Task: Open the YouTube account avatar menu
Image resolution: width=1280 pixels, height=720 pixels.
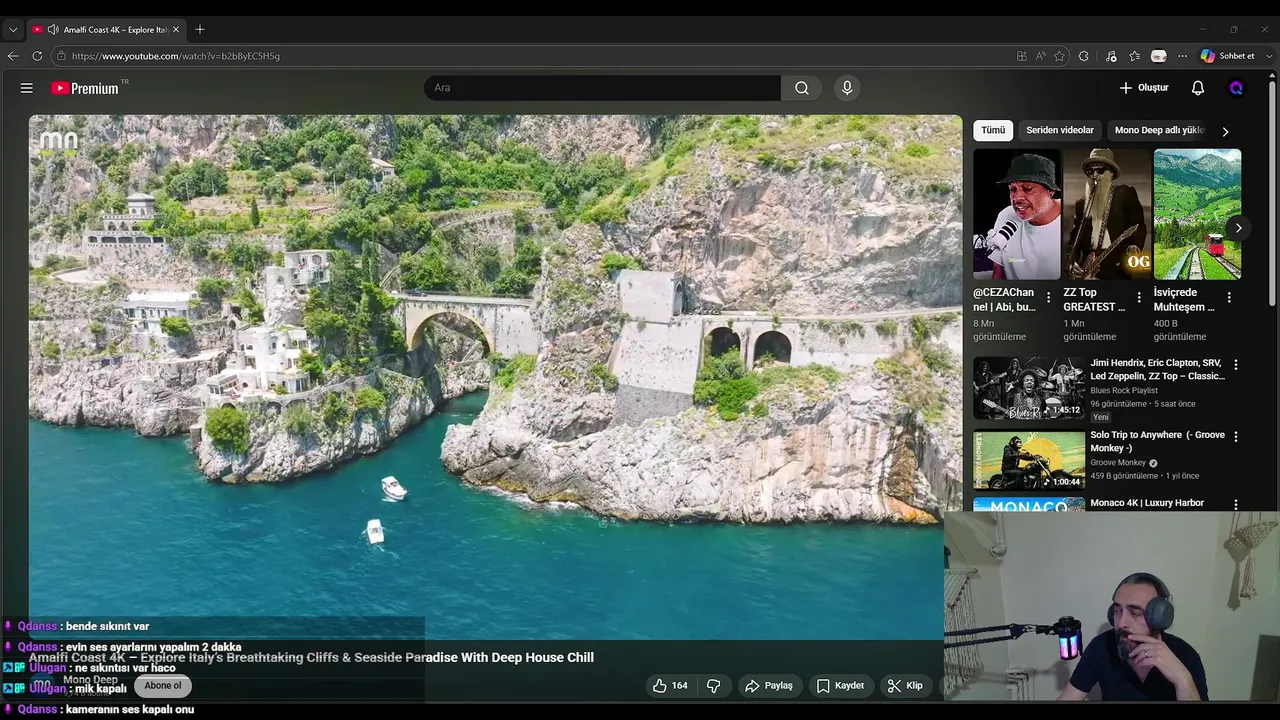Action: coord(1236,88)
